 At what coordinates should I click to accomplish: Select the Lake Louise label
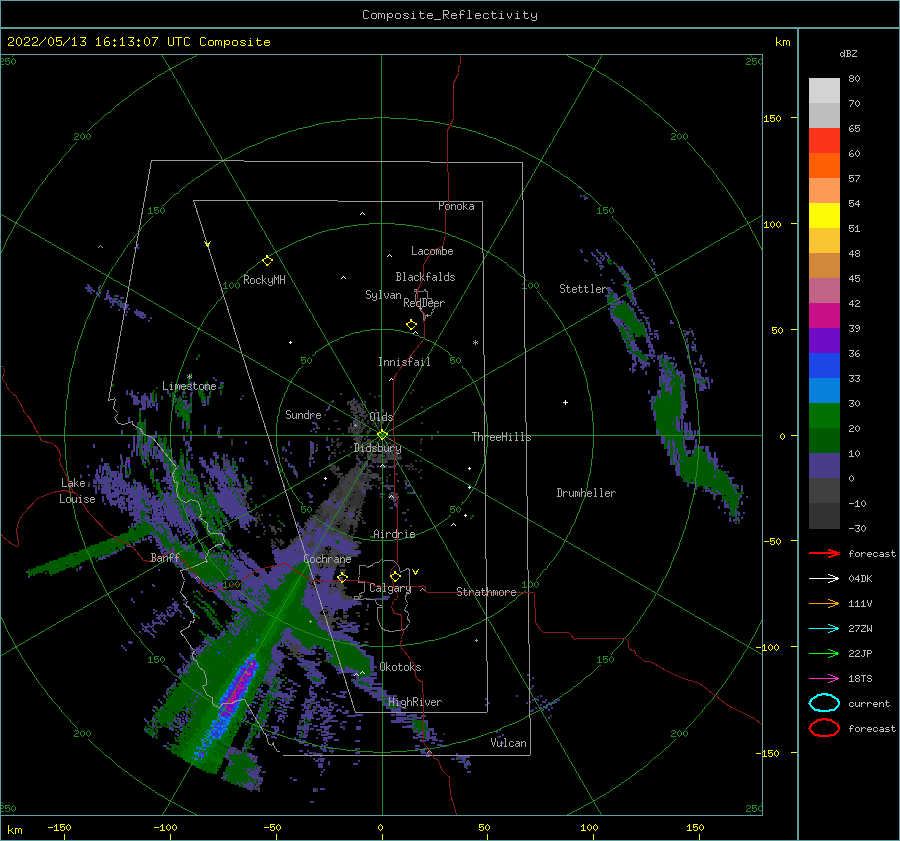(x=78, y=491)
